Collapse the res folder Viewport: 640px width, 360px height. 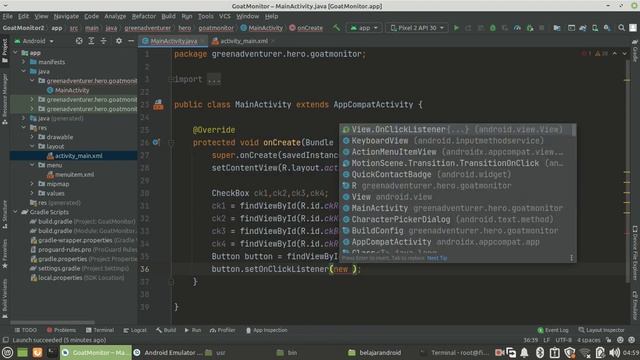[24, 128]
